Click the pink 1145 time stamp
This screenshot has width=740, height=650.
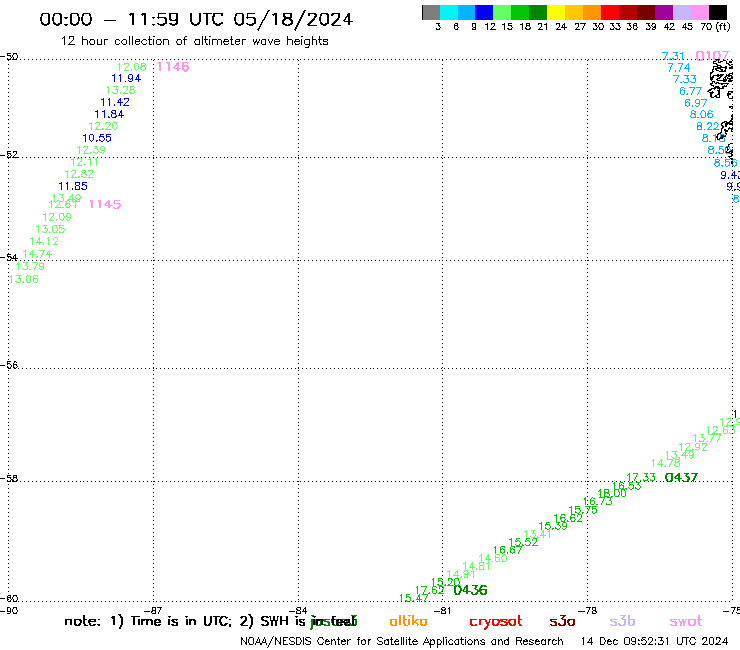click(105, 204)
